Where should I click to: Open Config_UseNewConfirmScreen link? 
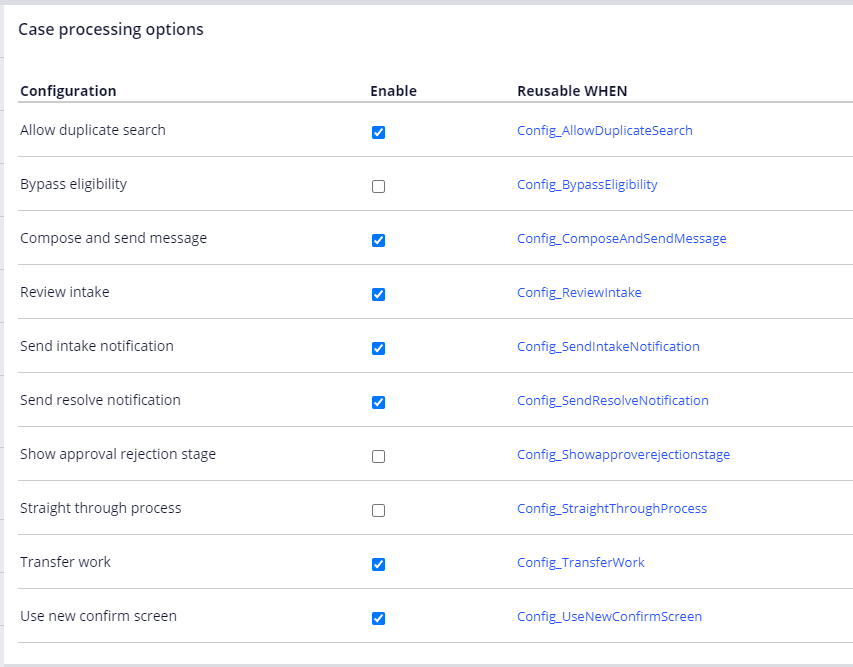click(609, 616)
